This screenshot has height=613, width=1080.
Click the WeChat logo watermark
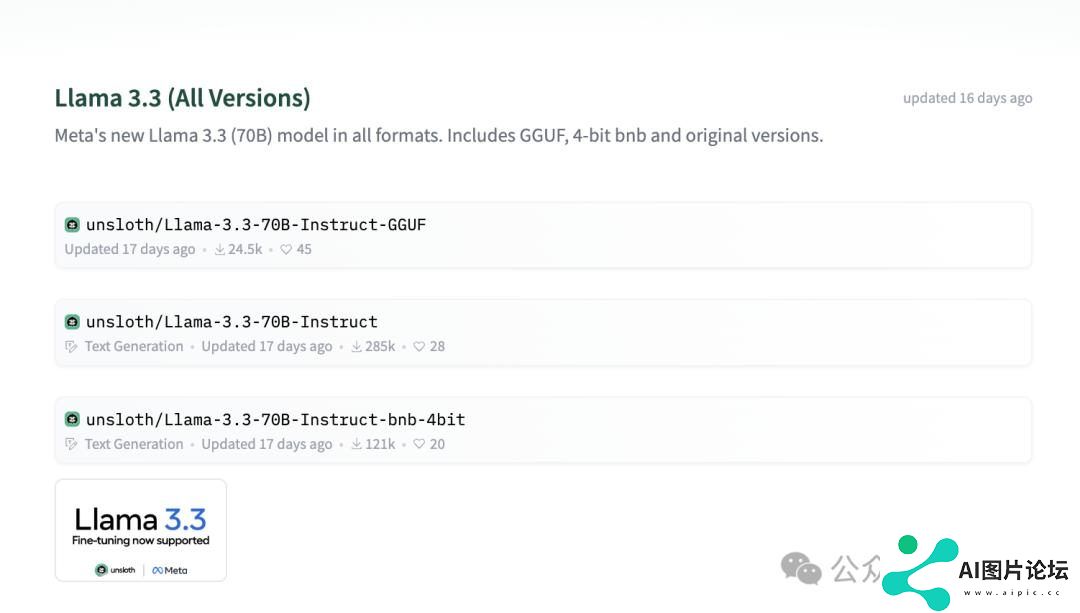(801, 568)
